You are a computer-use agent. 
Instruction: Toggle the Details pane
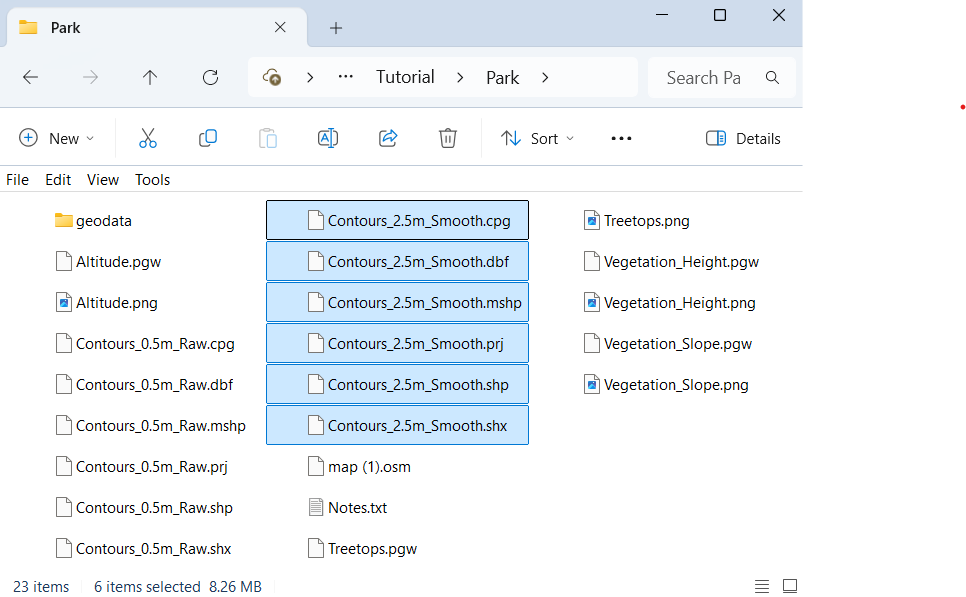[743, 139]
